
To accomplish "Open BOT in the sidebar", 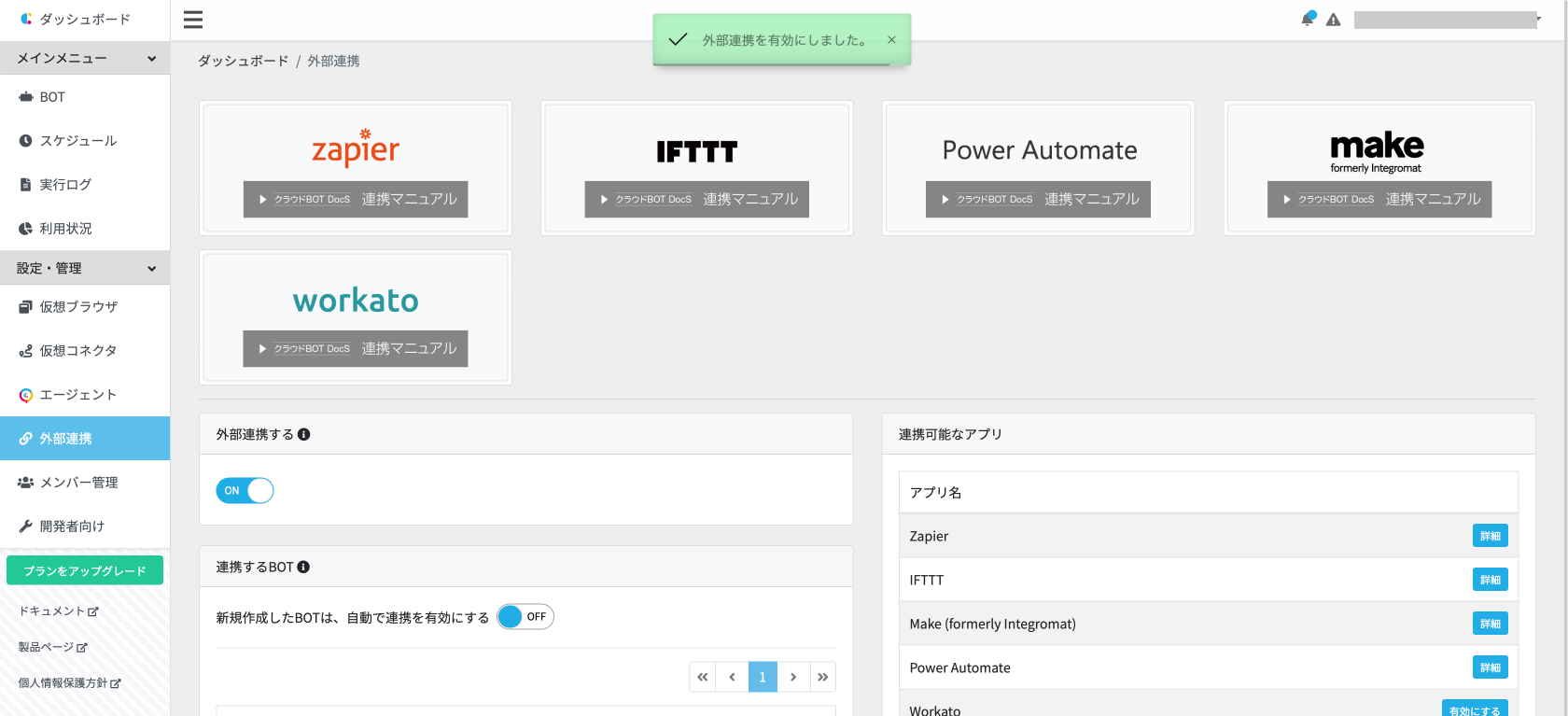I will 85,97.
